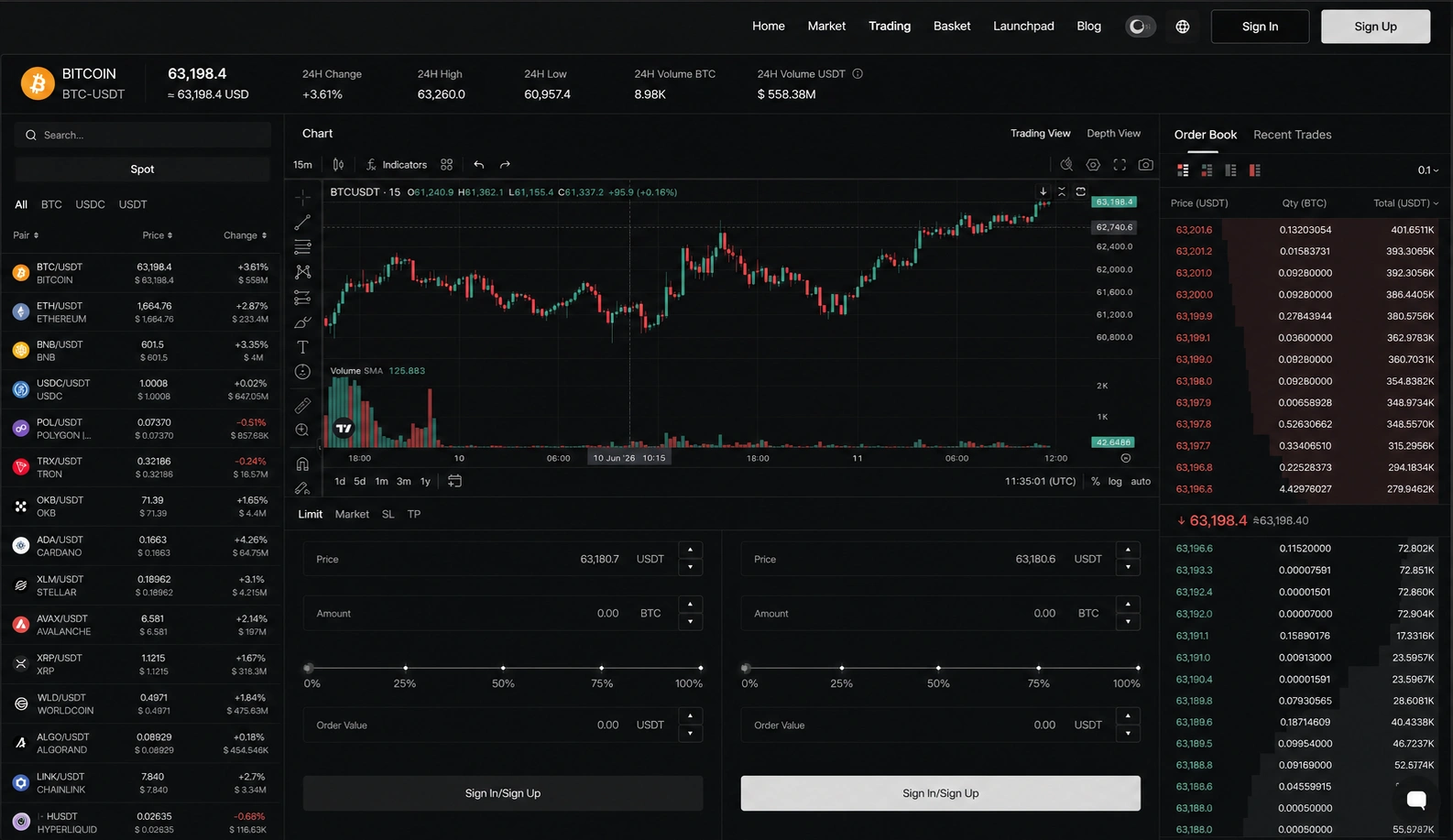The width and height of the screenshot is (1453, 840).
Task: Filter pairs by USDC tab
Action: 90,204
